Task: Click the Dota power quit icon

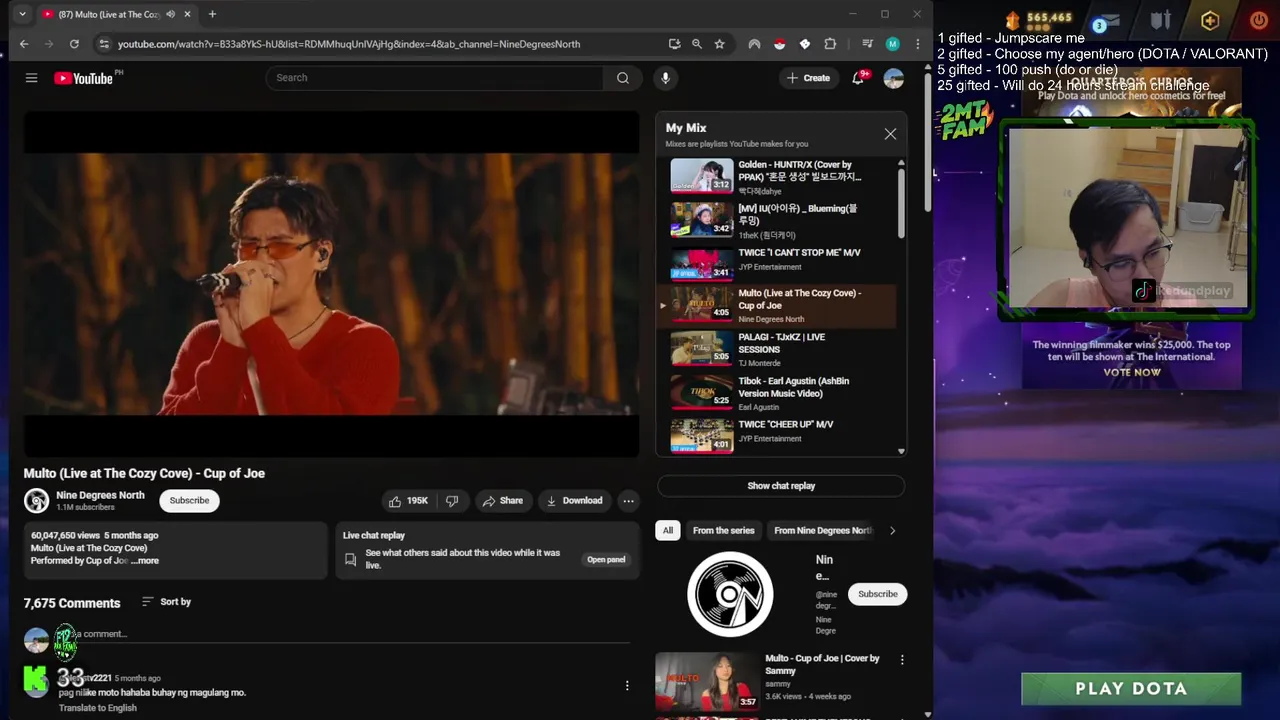Action: pos(1259,20)
